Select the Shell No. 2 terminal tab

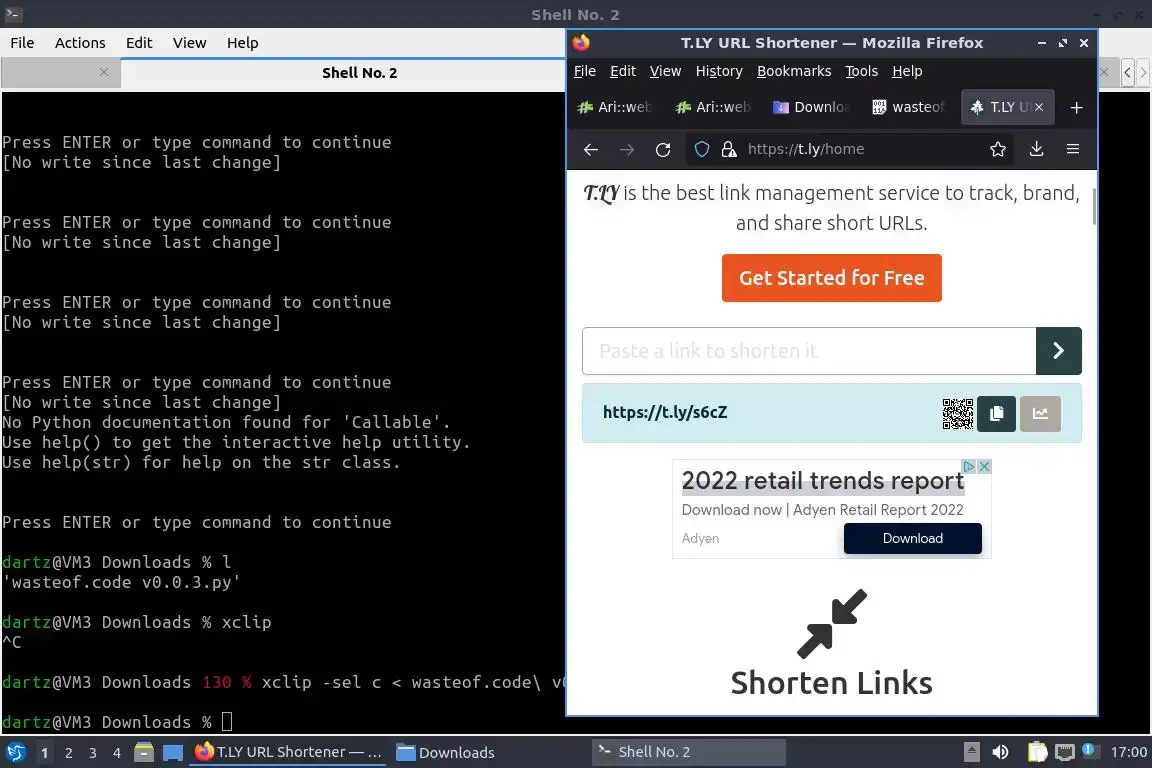(359, 73)
